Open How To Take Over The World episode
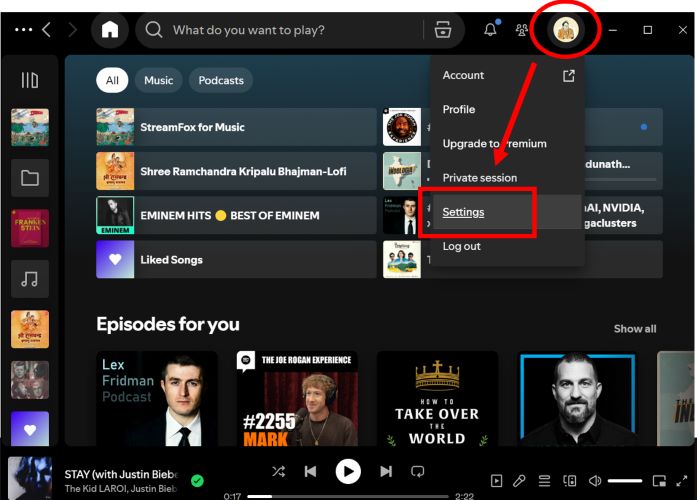The height and width of the screenshot is (500, 697). 437,399
